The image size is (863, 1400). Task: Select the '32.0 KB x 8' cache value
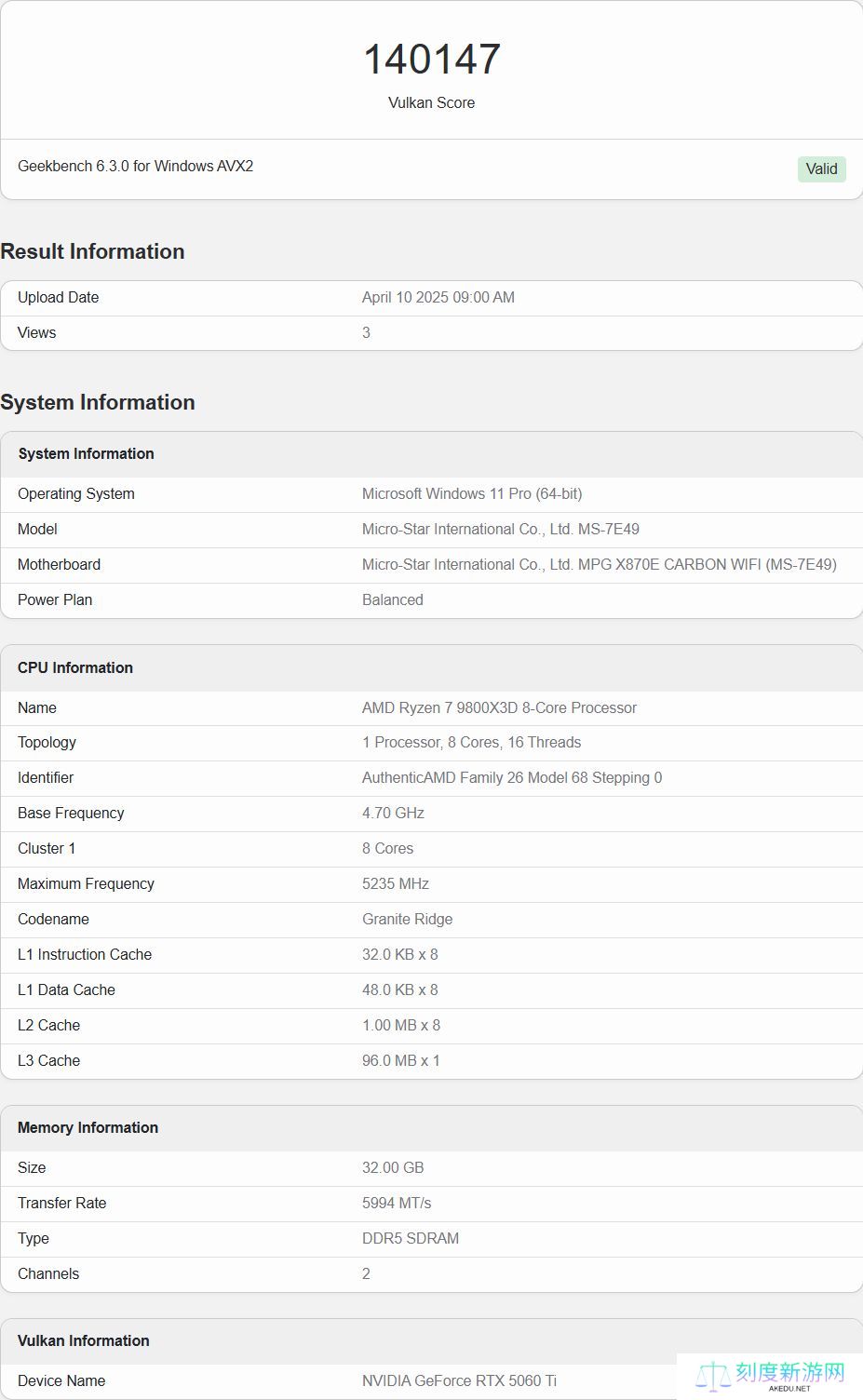click(x=400, y=955)
